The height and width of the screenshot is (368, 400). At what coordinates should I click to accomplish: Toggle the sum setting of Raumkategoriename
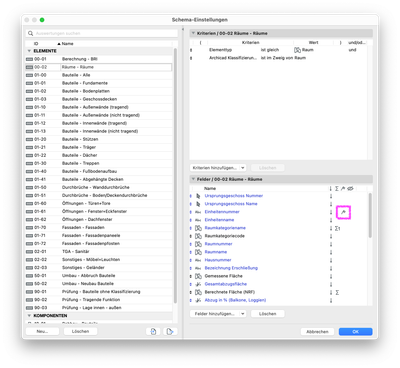point(337,228)
